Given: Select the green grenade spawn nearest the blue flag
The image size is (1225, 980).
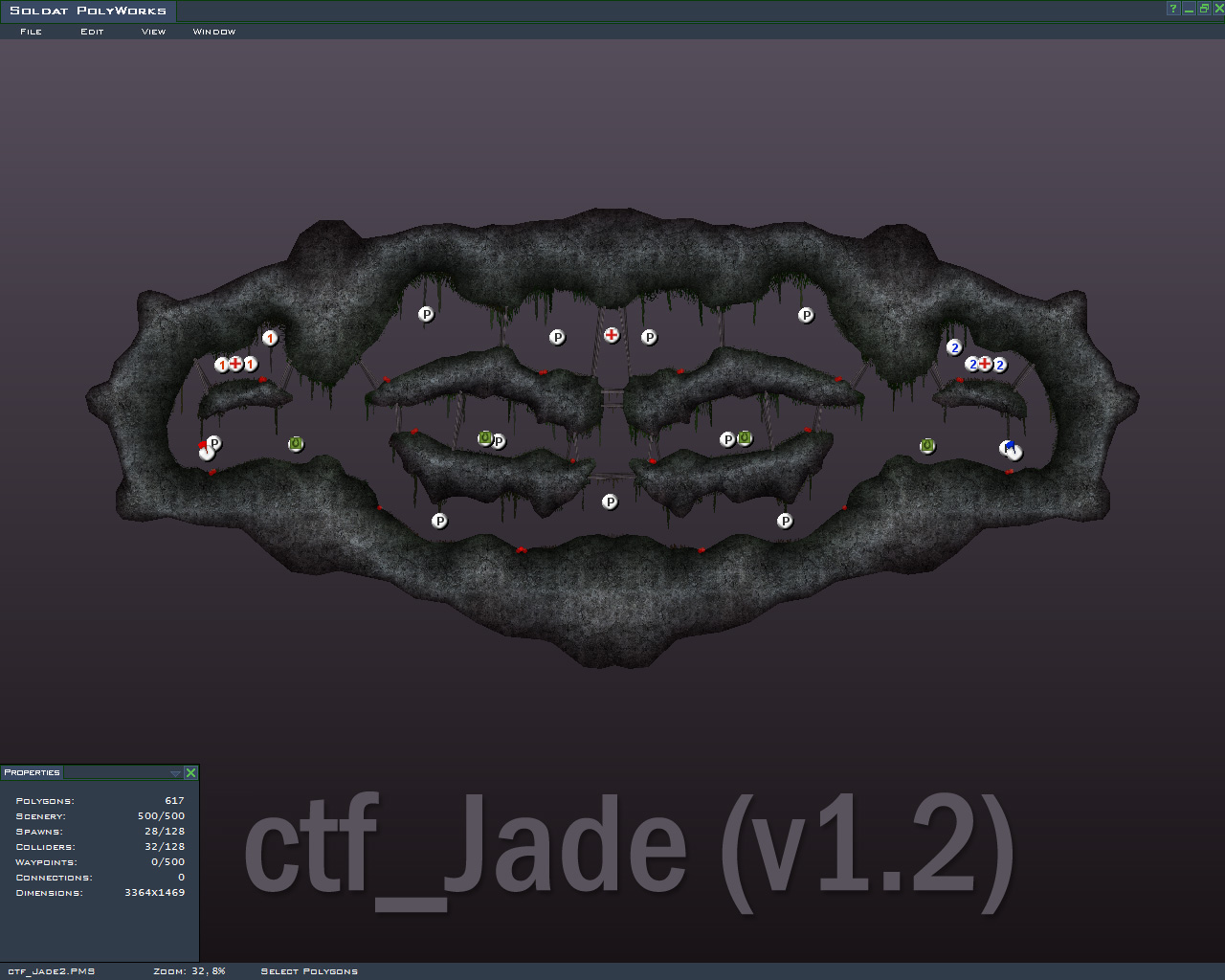Looking at the screenshot, I should 927,446.
